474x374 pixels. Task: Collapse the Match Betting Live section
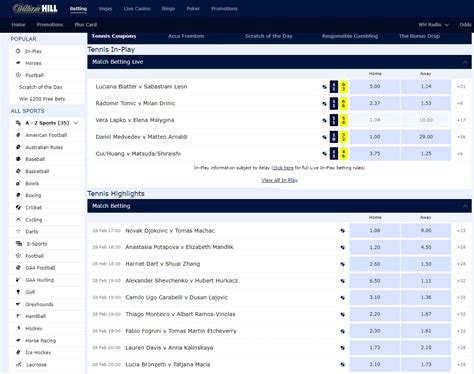(465, 62)
